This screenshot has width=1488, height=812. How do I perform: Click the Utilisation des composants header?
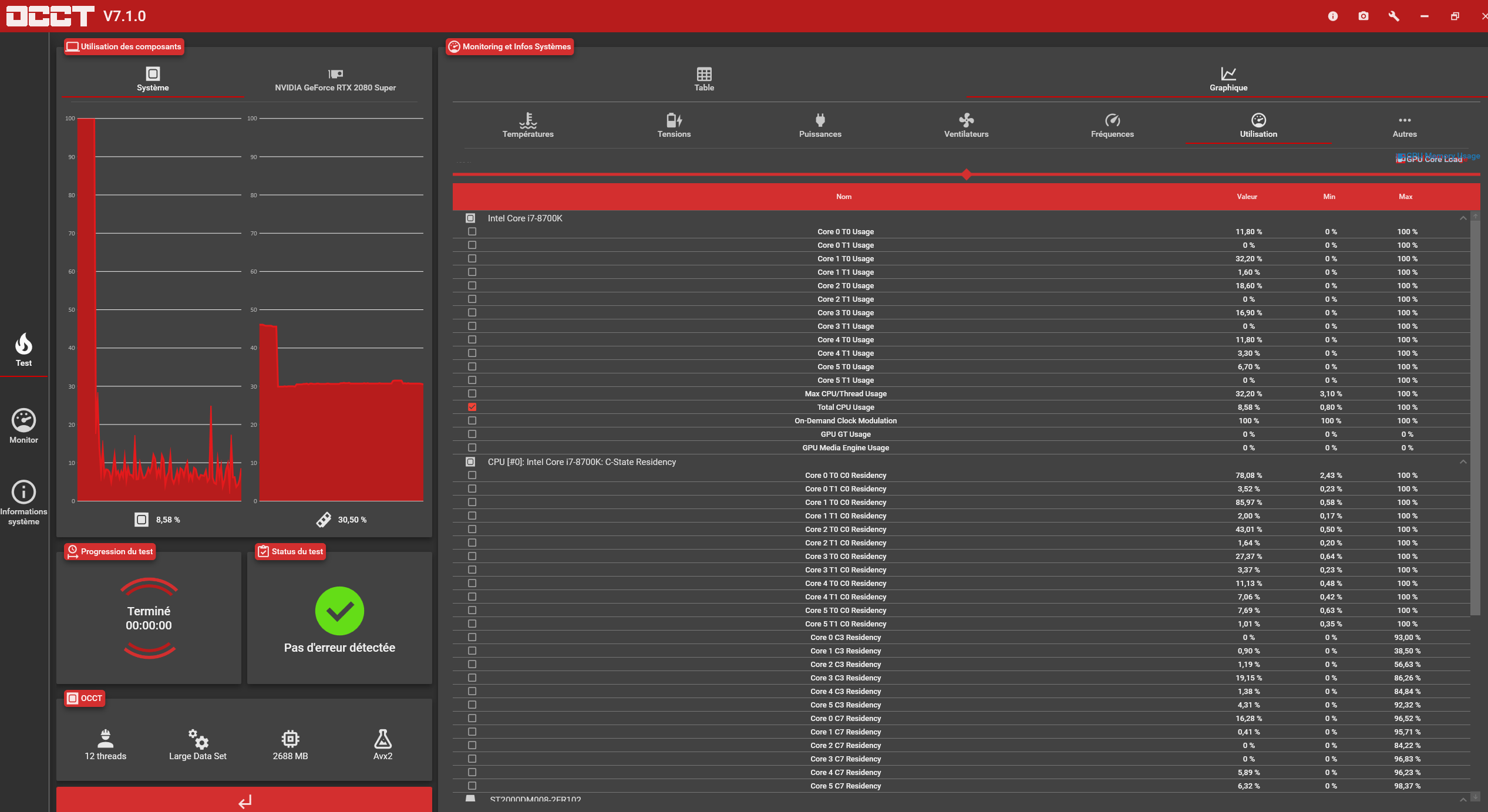click(x=124, y=46)
